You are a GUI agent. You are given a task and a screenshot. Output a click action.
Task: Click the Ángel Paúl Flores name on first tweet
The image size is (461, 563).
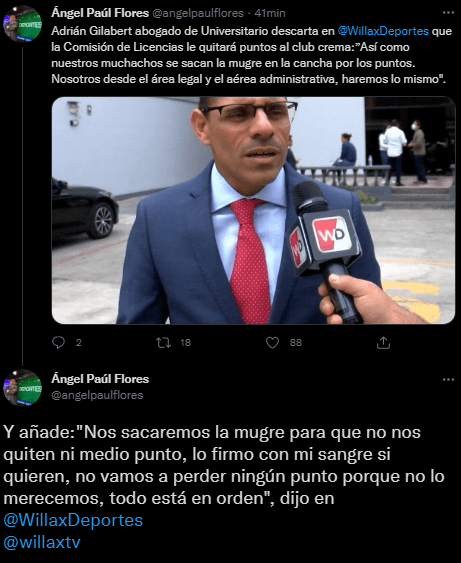coord(100,13)
